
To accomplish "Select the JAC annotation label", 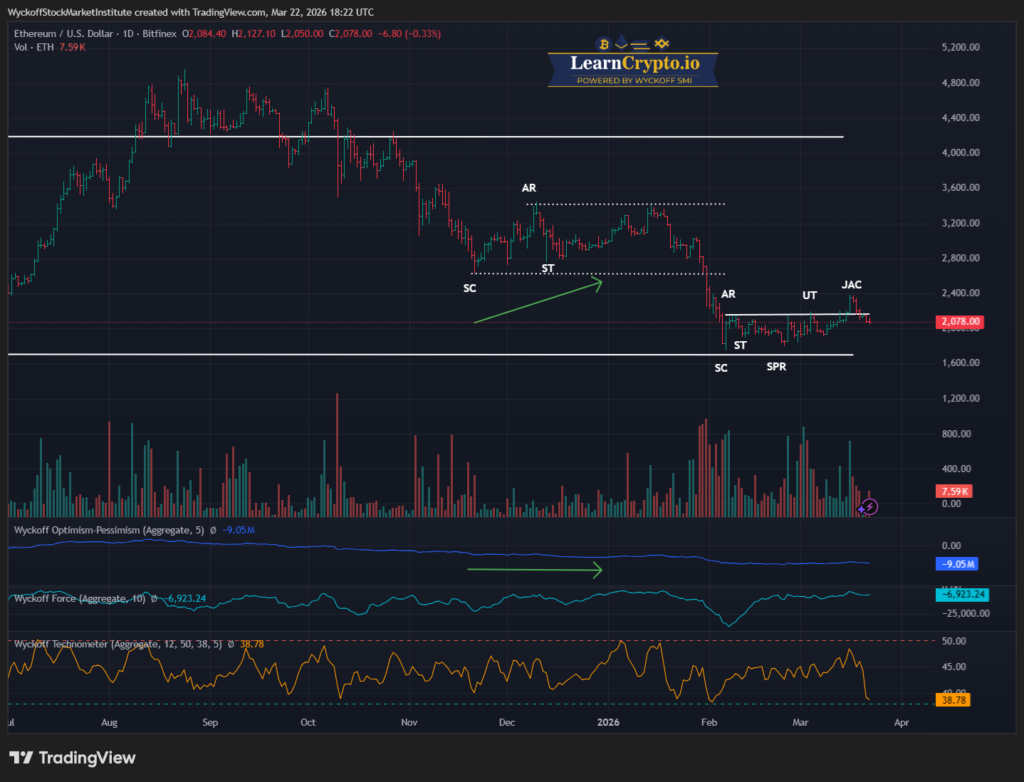I will pos(851,285).
